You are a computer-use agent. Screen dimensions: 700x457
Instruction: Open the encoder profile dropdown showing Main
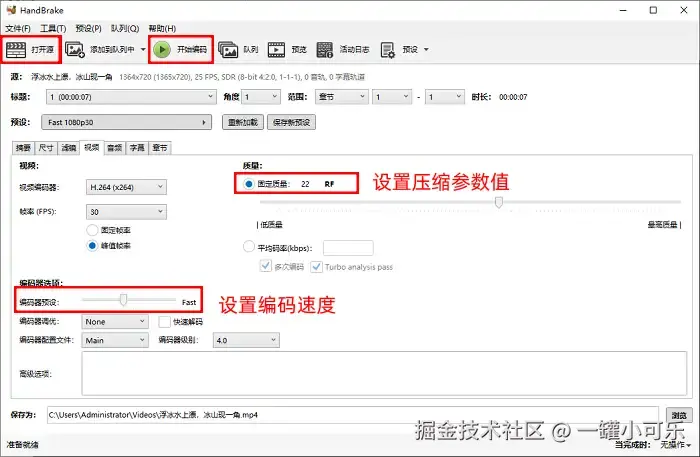(115, 340)
